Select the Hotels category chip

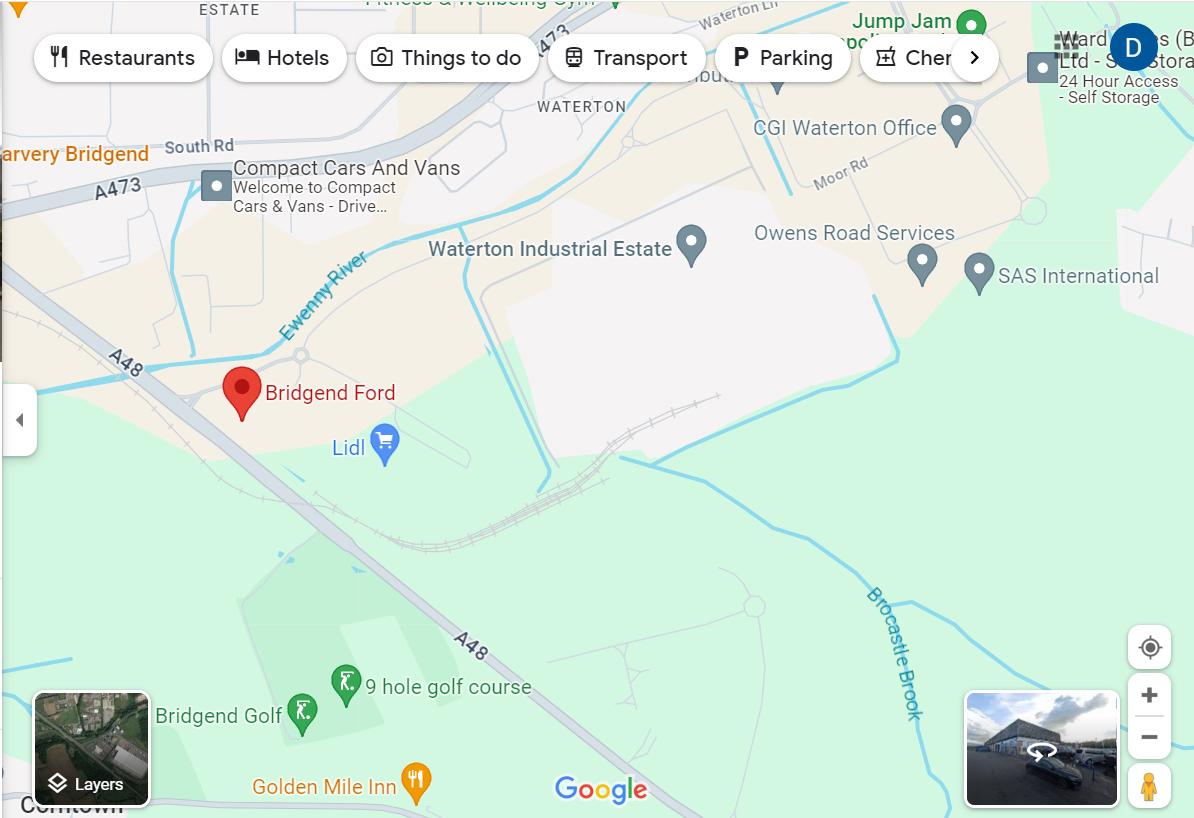[x=283, y=58]
